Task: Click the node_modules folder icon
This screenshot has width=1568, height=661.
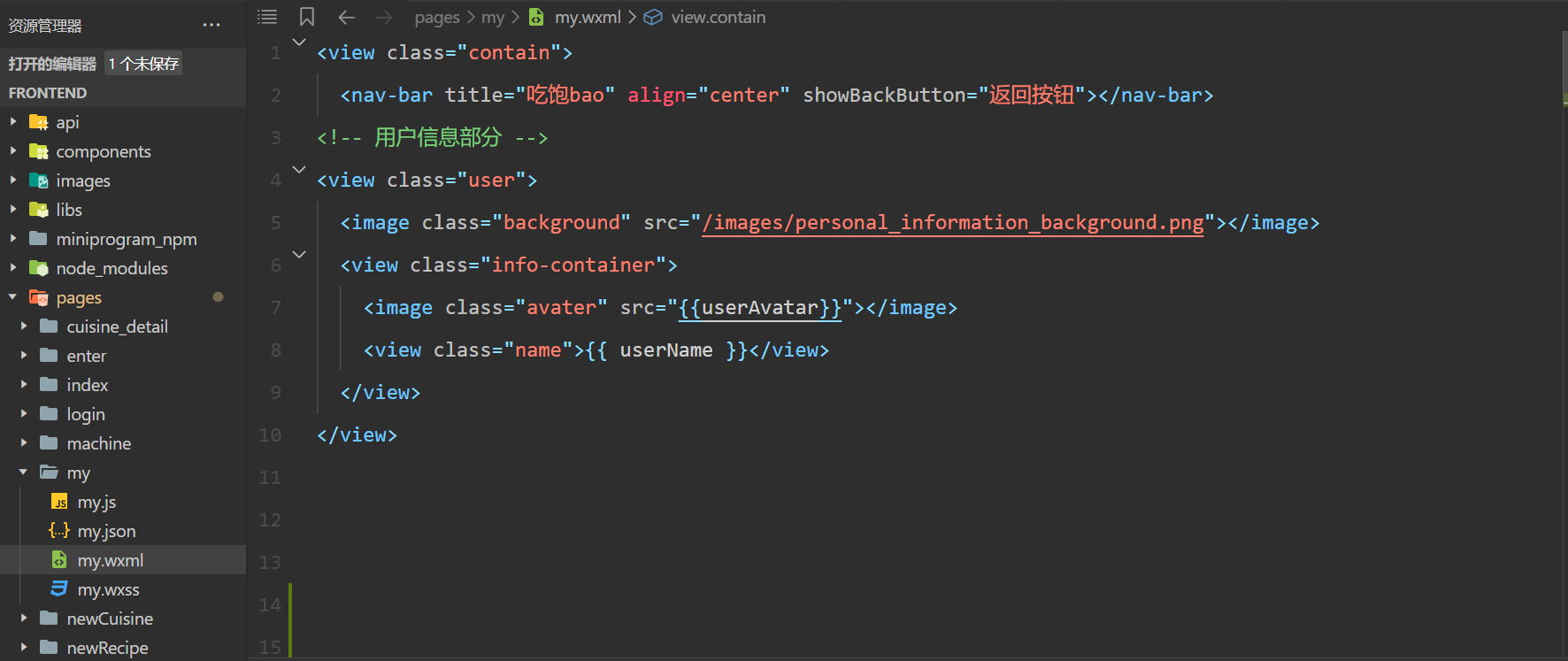Action: pyautogui.click(x=39, y=268)
